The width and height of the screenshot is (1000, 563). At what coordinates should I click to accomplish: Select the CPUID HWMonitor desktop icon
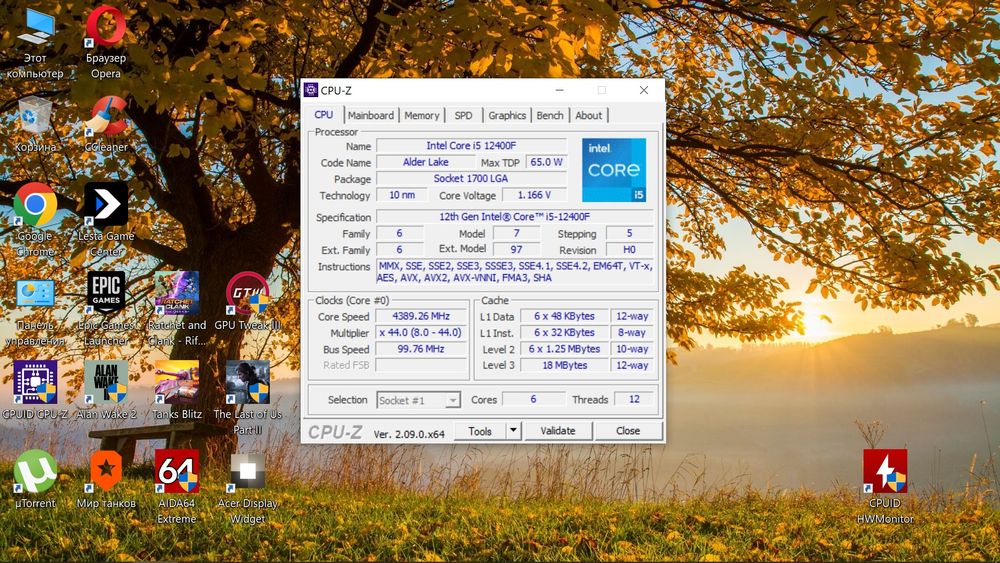click(x=885, y=487)
